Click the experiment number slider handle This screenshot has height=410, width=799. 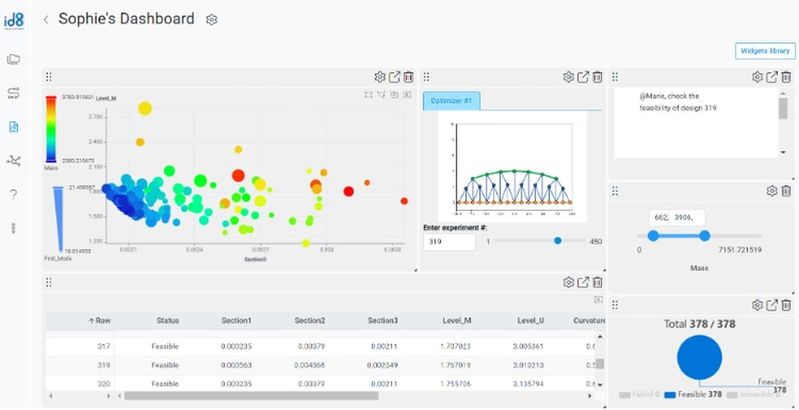(557, 241)
